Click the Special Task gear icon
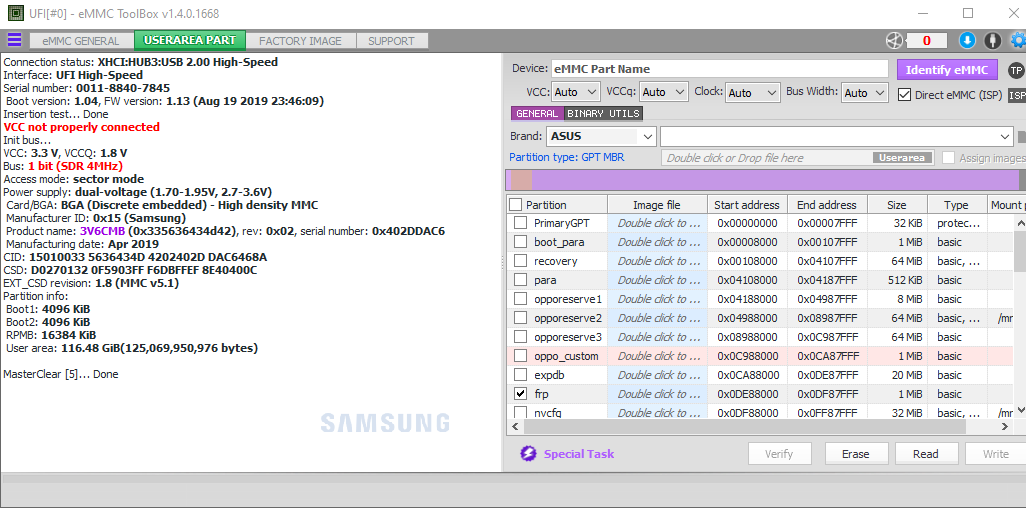Viewport: 1026px width, 508px height. click(x=528, y=454)
